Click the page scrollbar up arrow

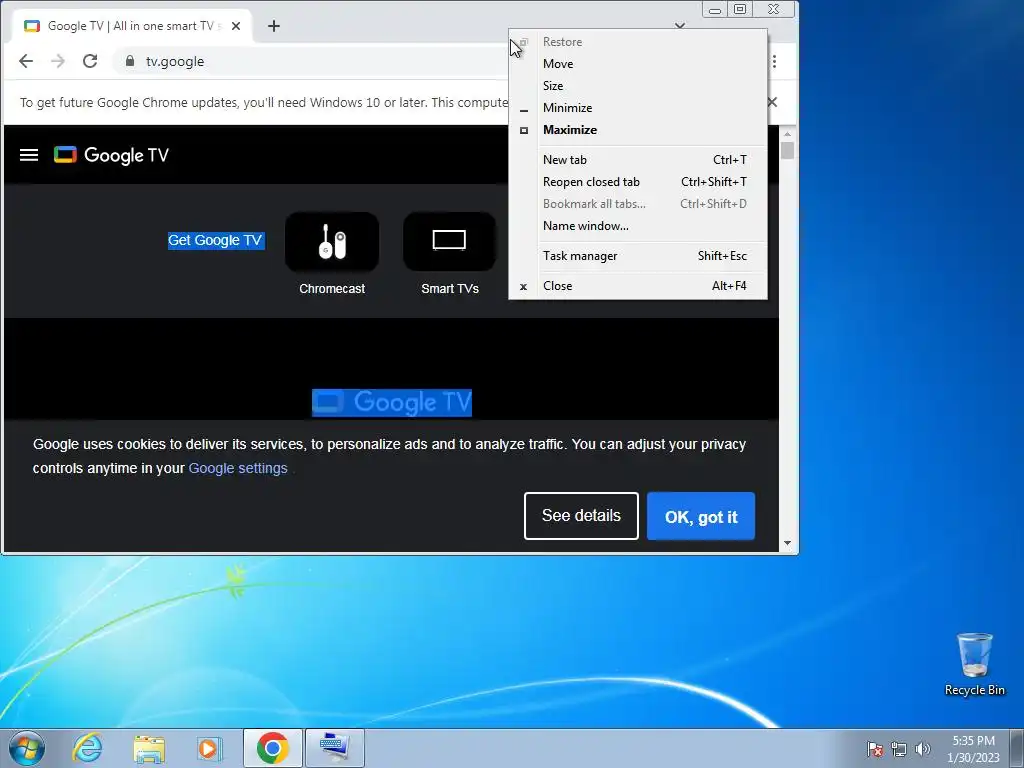tap(788, 133)
